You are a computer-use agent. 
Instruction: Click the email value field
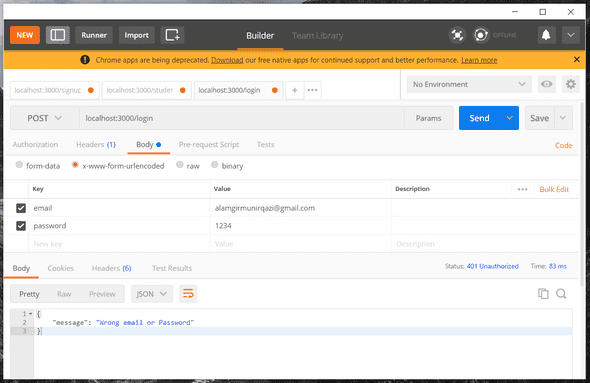pos(300,208)
